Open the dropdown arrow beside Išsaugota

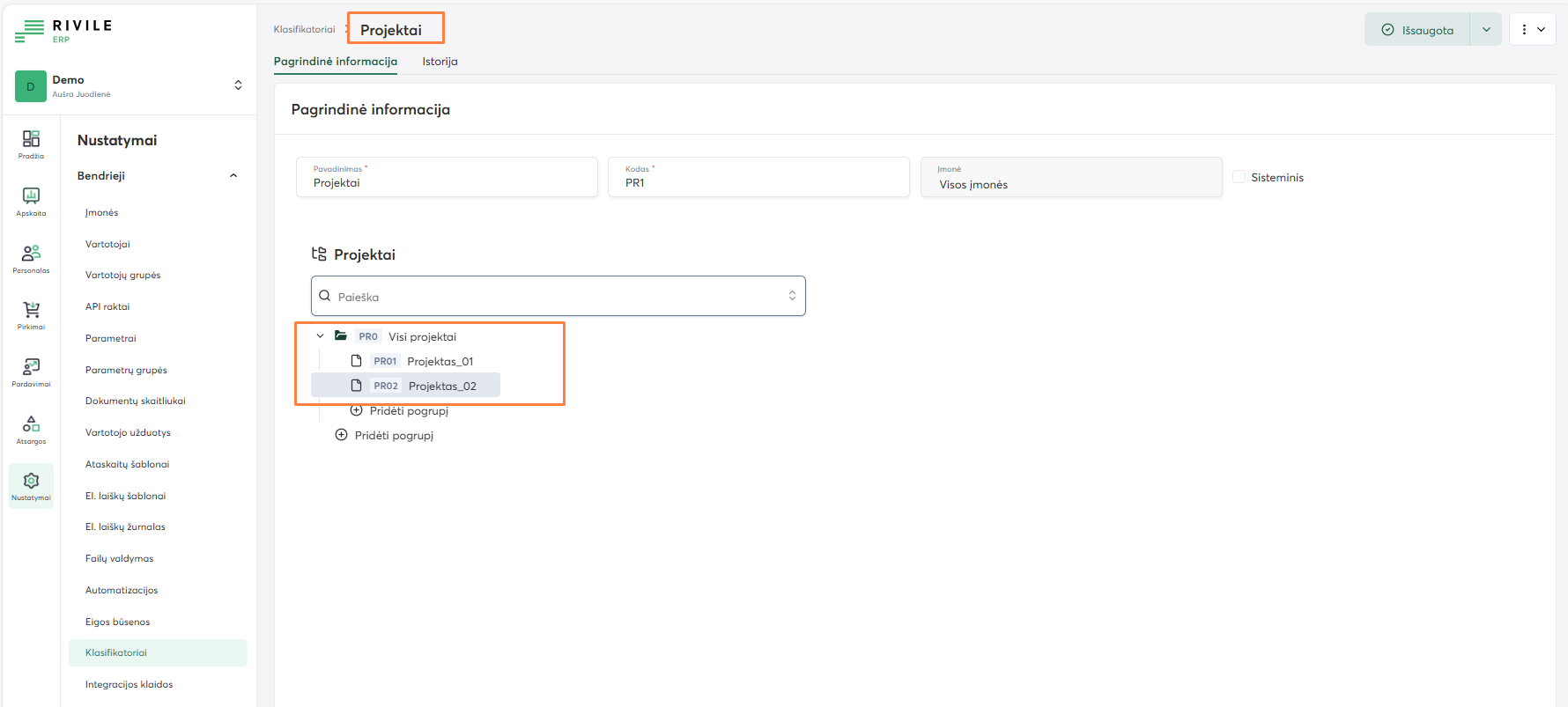click(x=1486, y=30)
